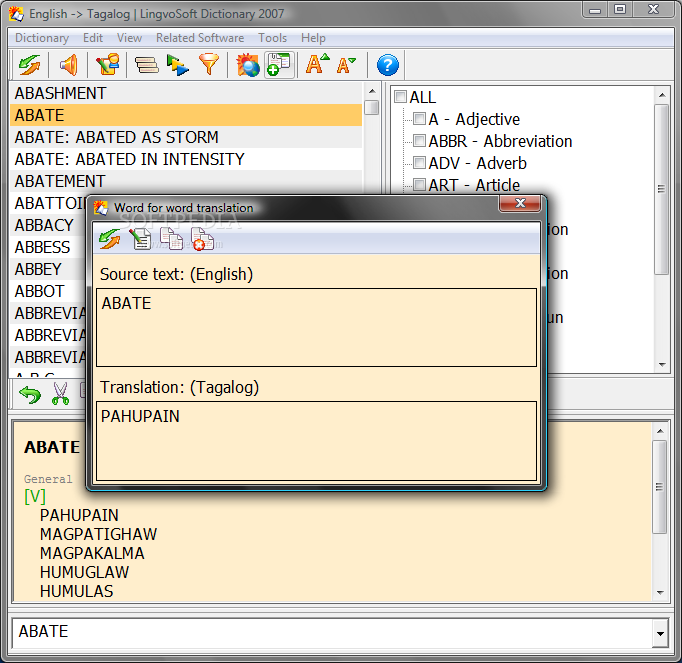Open the user dictionary icon with person

click(107, 65)
